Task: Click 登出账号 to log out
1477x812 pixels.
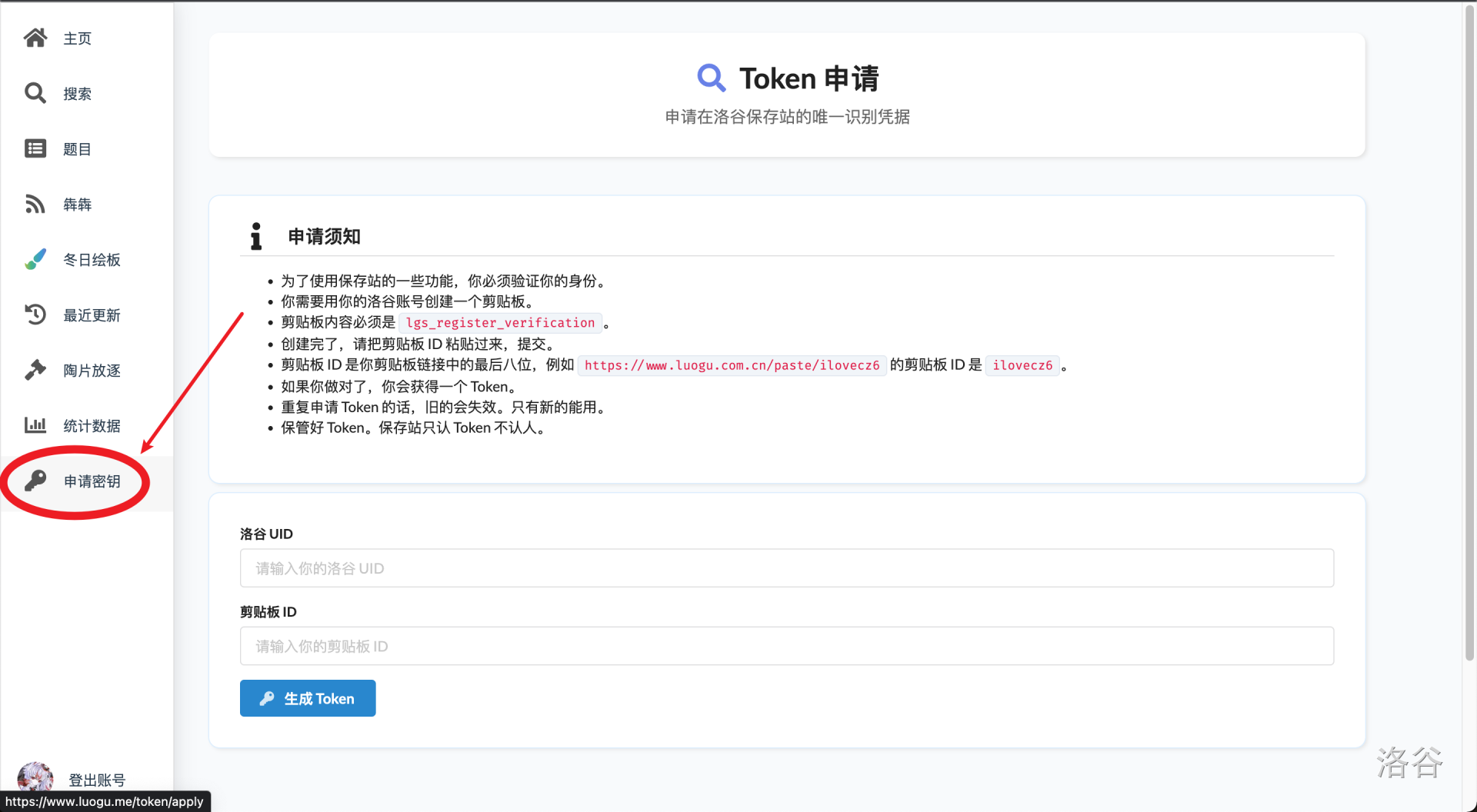Action: (x=97, y=780)
